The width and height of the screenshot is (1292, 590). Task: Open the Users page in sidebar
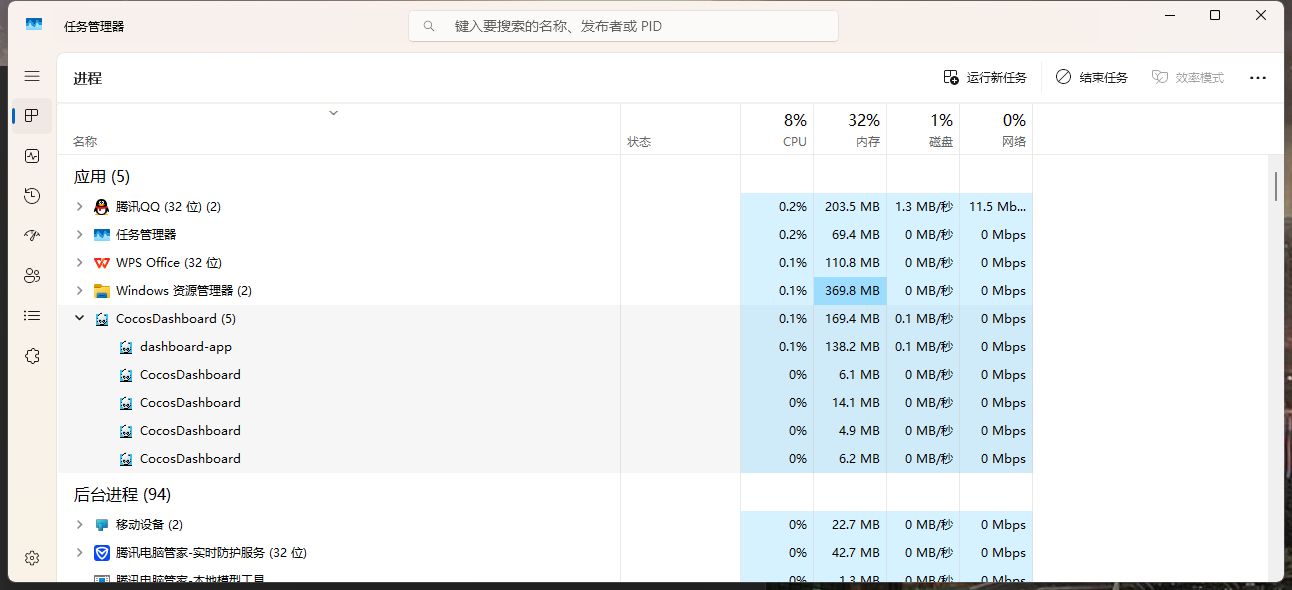click(32, 276)
